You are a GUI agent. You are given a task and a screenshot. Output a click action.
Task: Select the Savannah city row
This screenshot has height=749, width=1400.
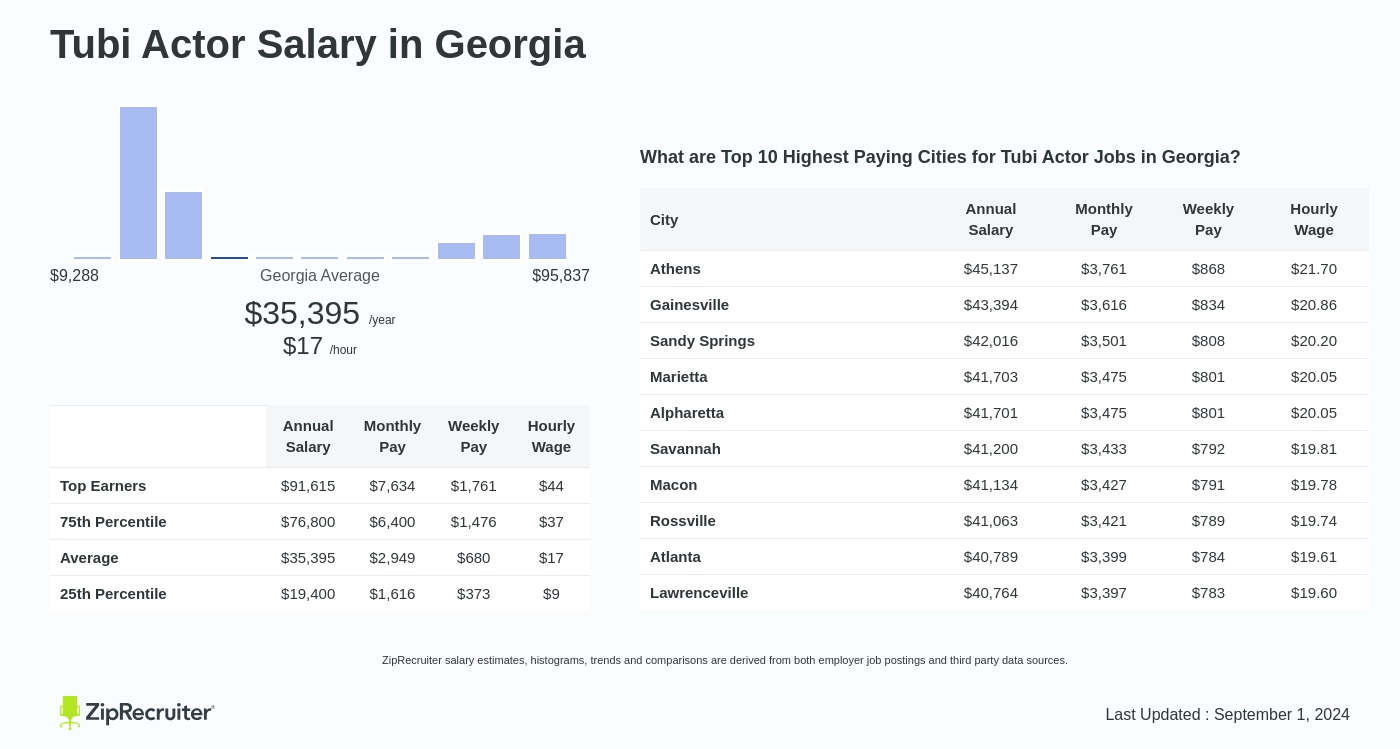1005,448
